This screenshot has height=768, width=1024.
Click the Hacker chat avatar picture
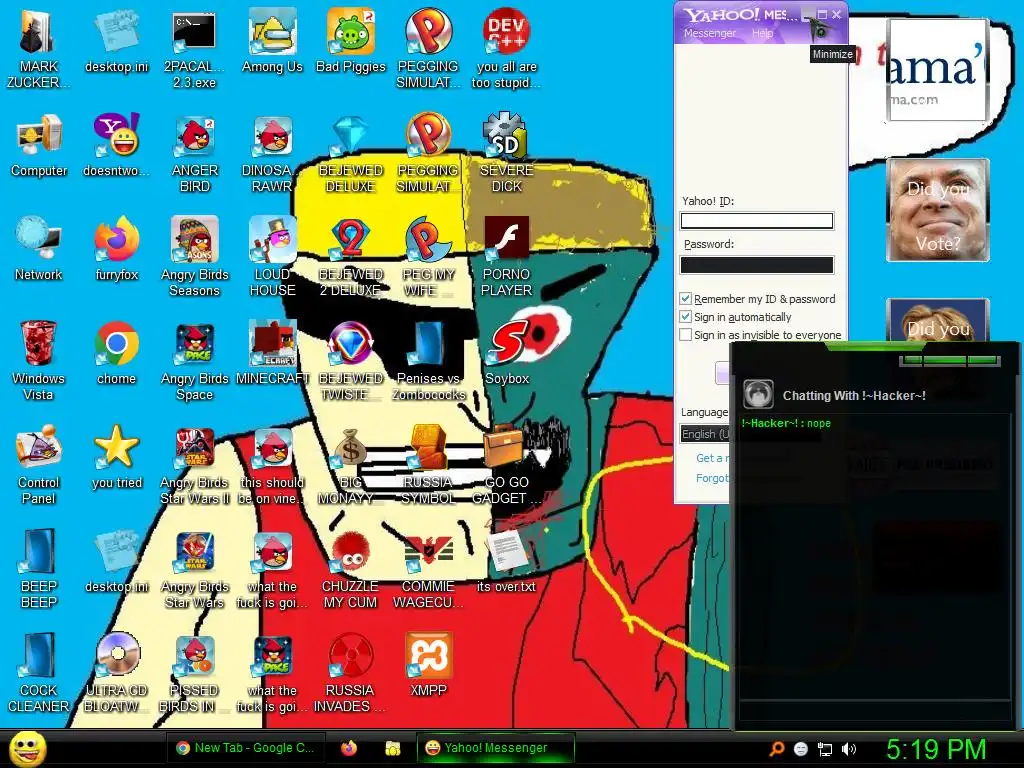[758, 394]
